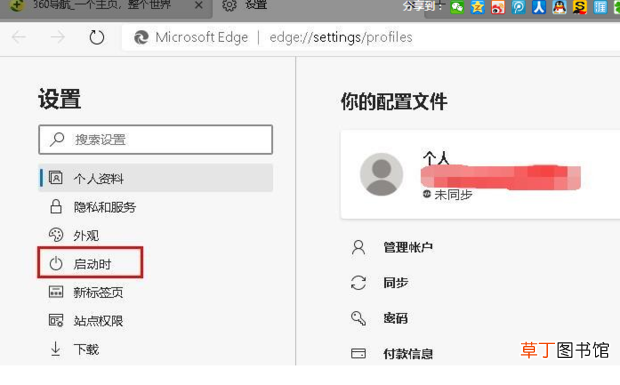Share to Qzone star icon

[x=478, y=7]
